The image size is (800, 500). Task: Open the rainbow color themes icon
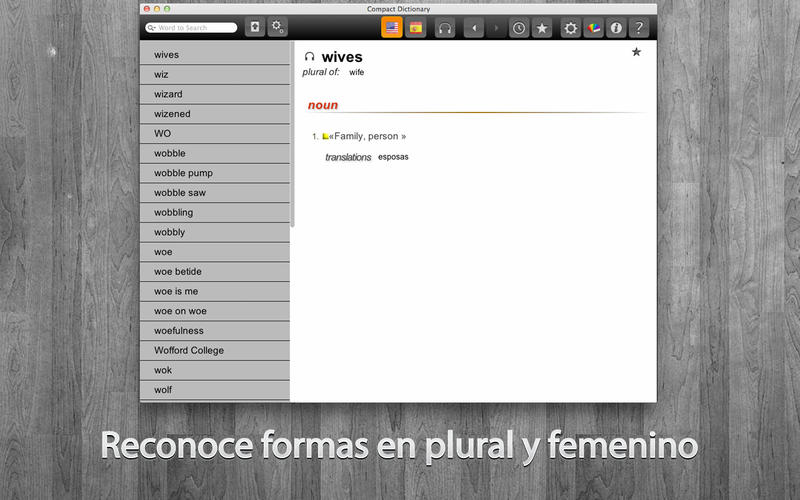tap(593, 28)
